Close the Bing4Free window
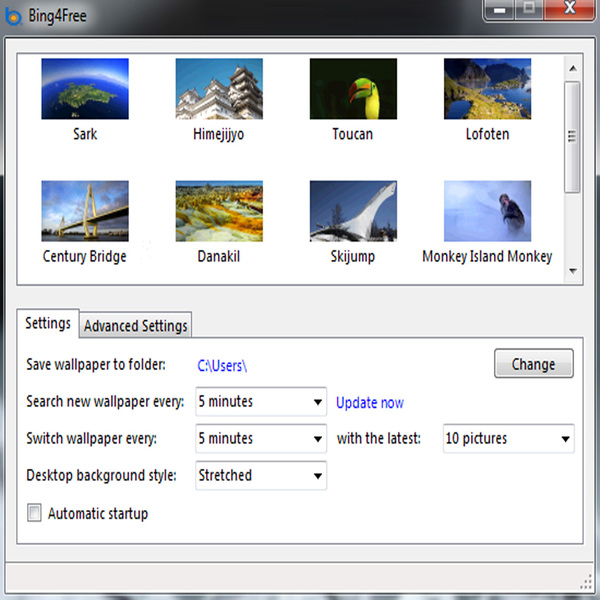Screen dimensions: 600x600 pos(570,8)
